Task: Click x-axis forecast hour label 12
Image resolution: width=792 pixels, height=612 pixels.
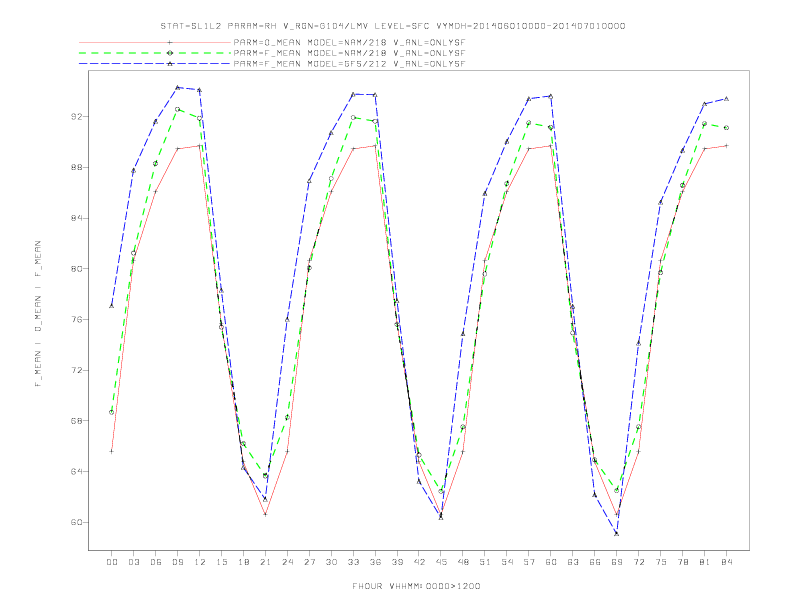Action: [x=200, y=562]
